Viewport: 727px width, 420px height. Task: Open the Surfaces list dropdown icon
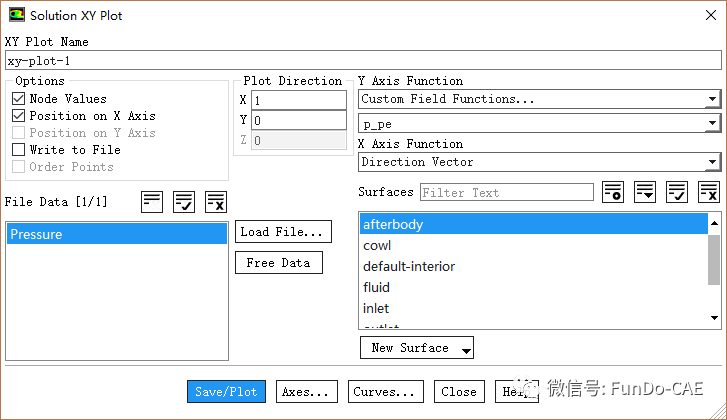[645, 192]
